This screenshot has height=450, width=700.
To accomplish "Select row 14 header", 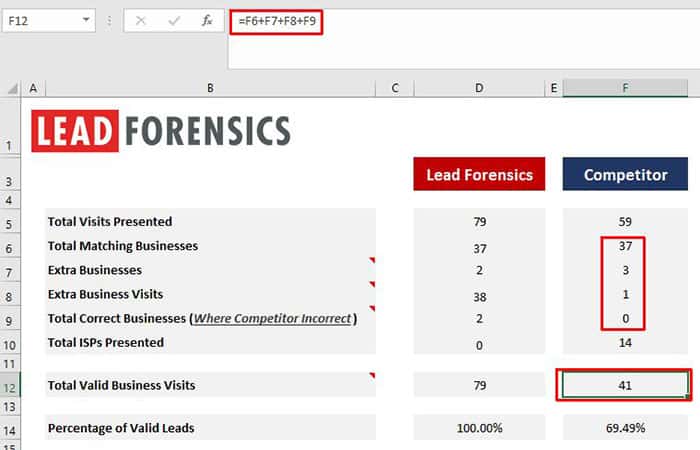I will 10,428.
